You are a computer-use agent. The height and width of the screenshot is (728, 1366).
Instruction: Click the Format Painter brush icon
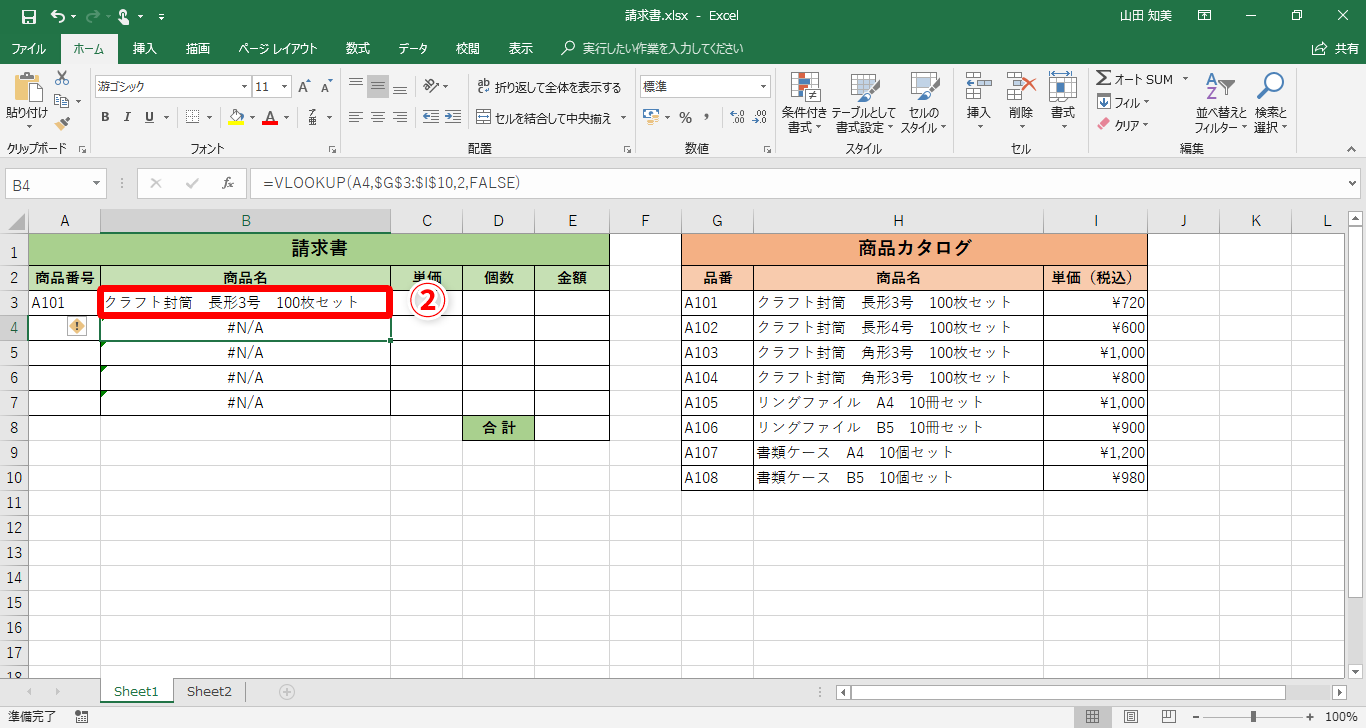coord(62,124)
